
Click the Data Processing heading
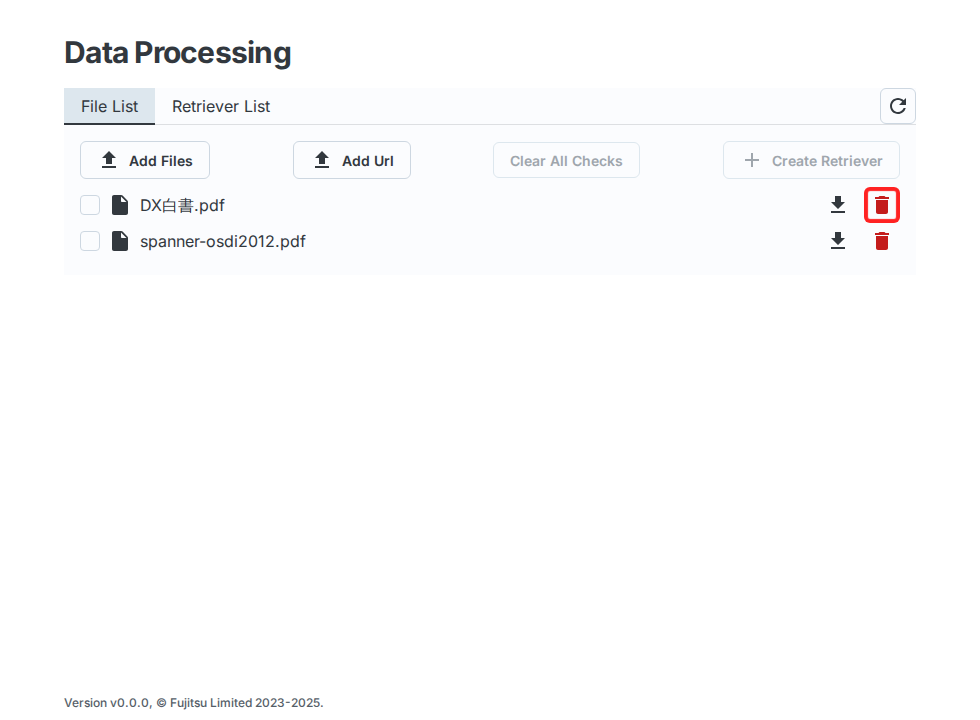[x=178, y=52]
